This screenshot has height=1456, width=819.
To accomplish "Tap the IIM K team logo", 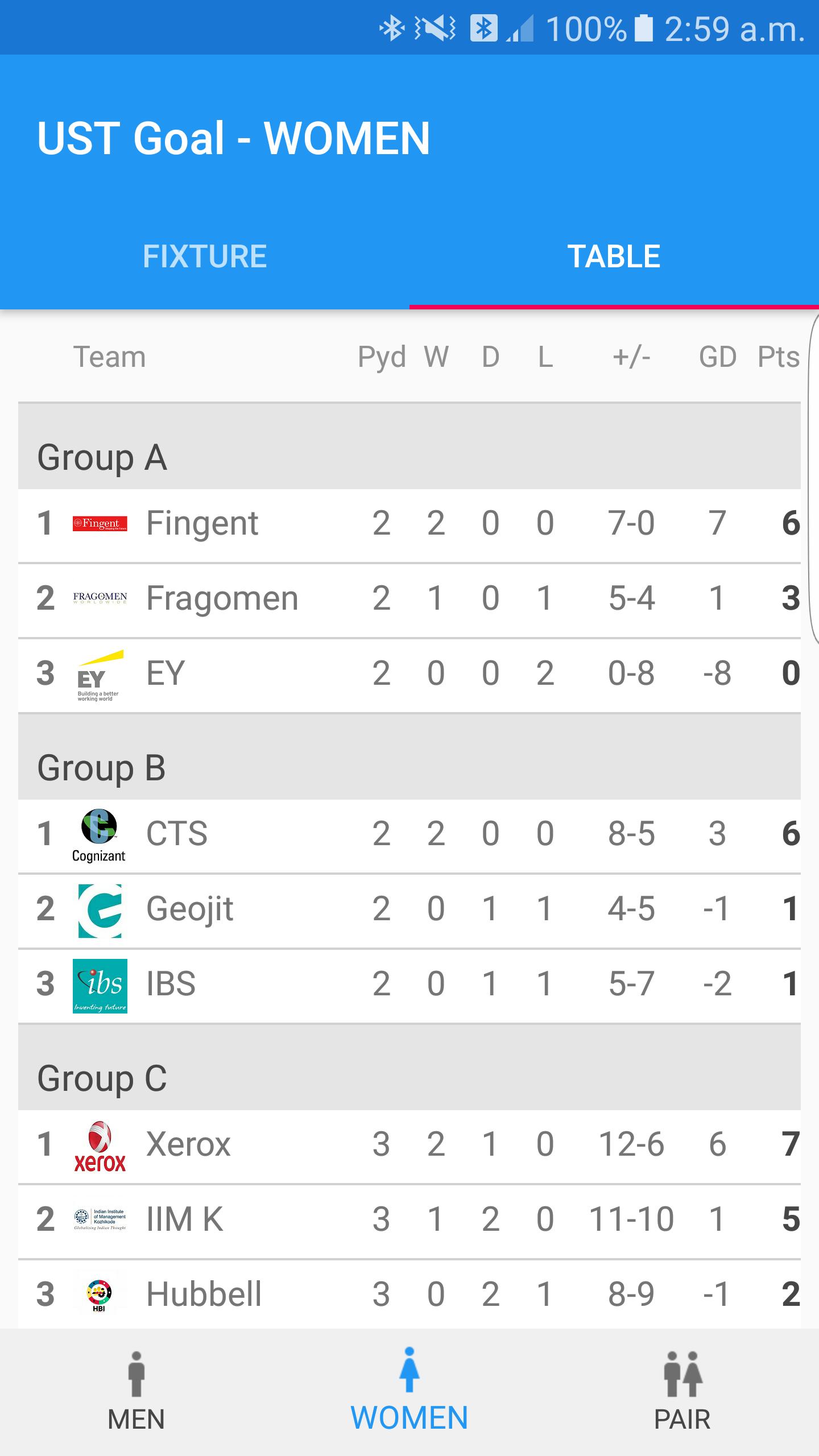I will tap(100, 1219).
